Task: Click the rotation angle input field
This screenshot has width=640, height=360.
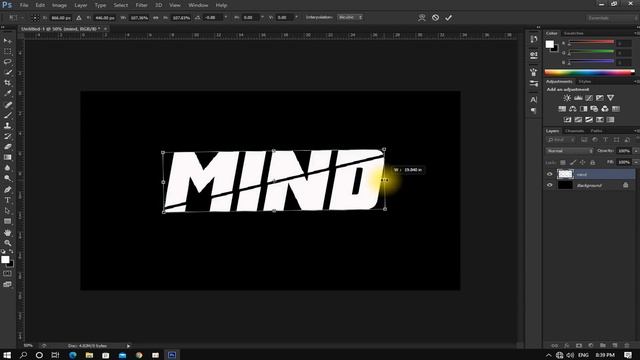Action: point(212,18)
